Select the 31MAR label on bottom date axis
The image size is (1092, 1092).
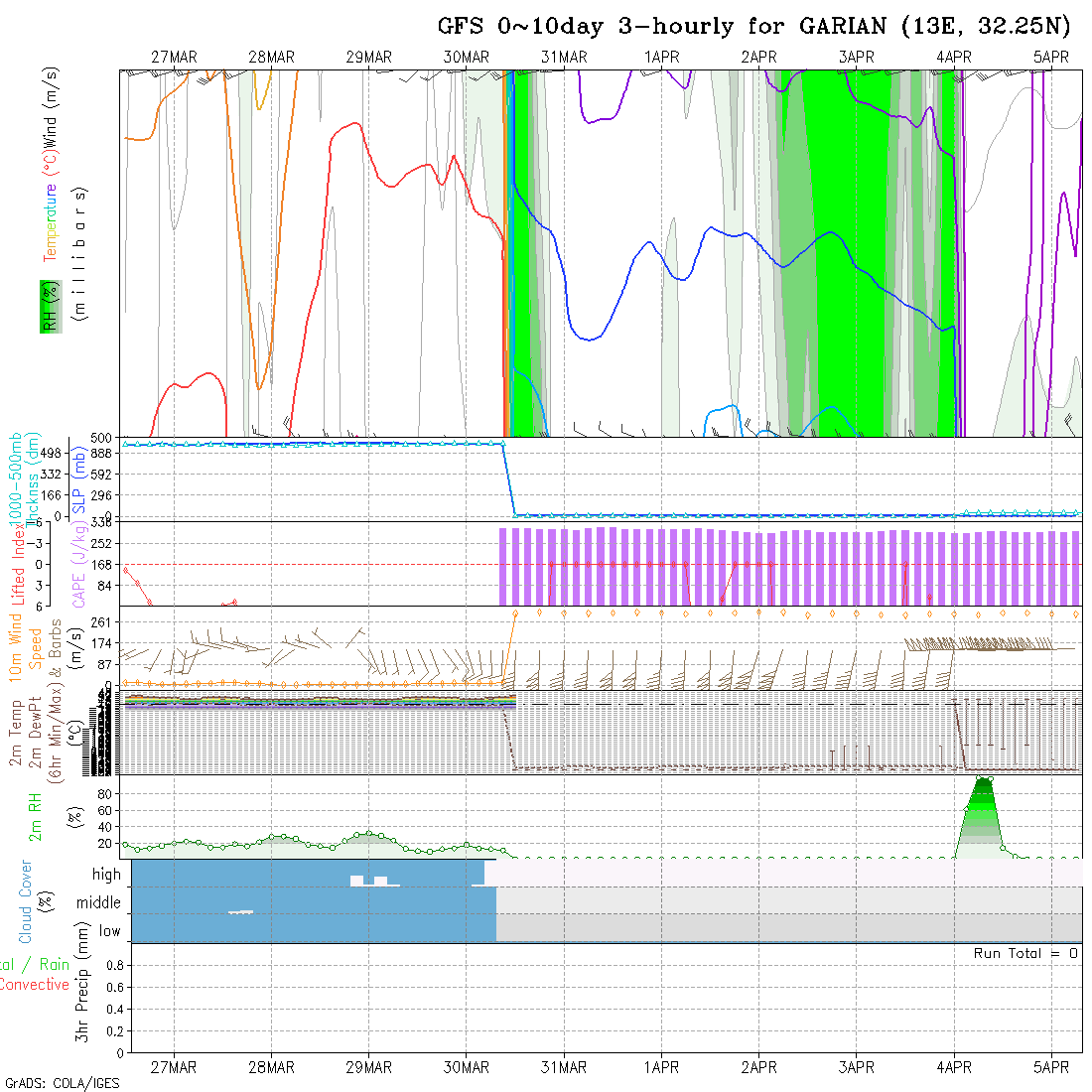tap(564, 1067)
